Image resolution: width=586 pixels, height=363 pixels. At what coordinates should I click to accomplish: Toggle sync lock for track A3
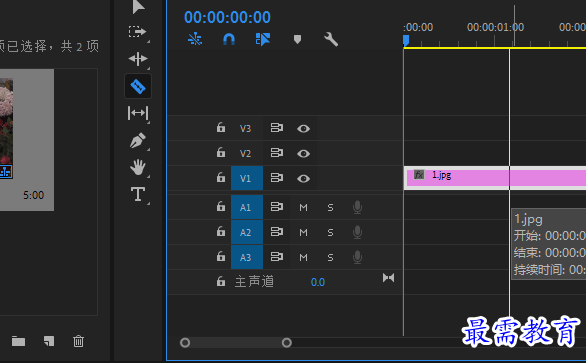[277, 256]
